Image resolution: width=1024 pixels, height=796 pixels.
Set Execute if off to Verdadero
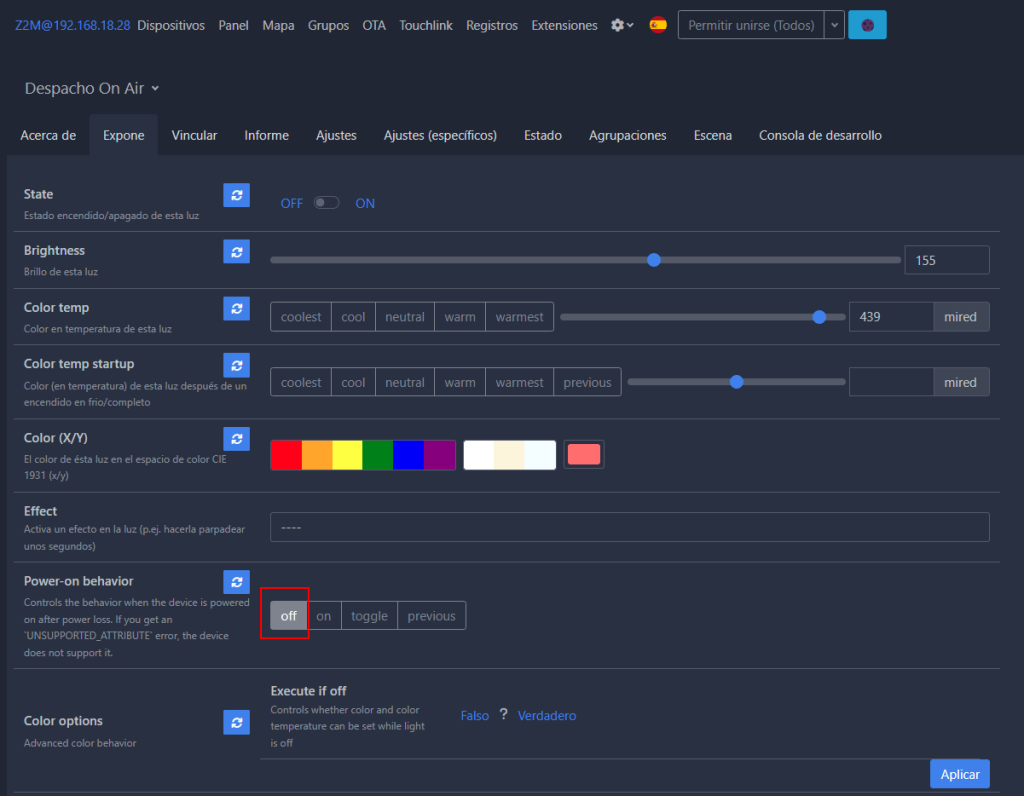546,716
